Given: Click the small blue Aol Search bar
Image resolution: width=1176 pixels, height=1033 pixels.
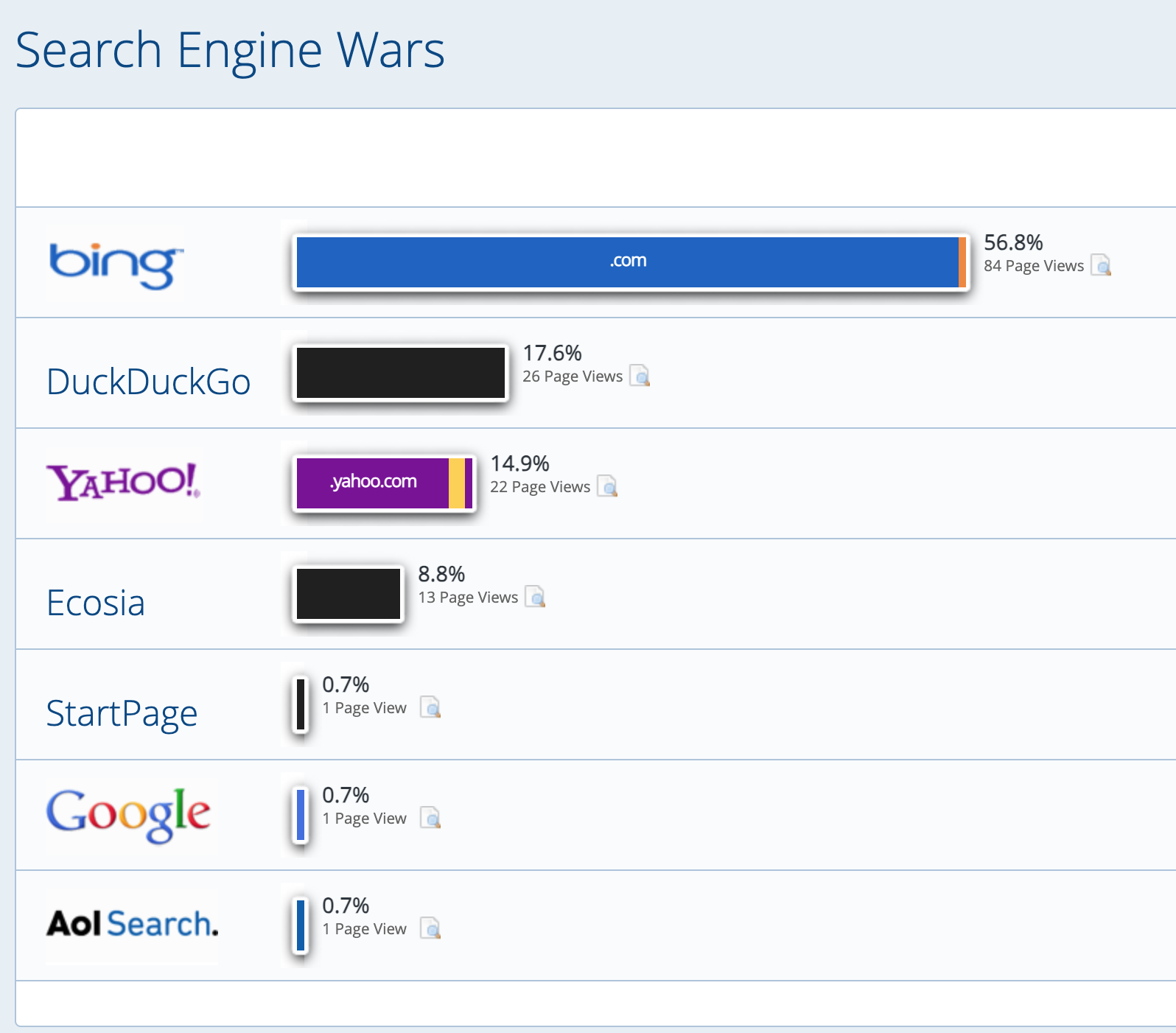Looking at the screenshot, I should tap(301, 925).
